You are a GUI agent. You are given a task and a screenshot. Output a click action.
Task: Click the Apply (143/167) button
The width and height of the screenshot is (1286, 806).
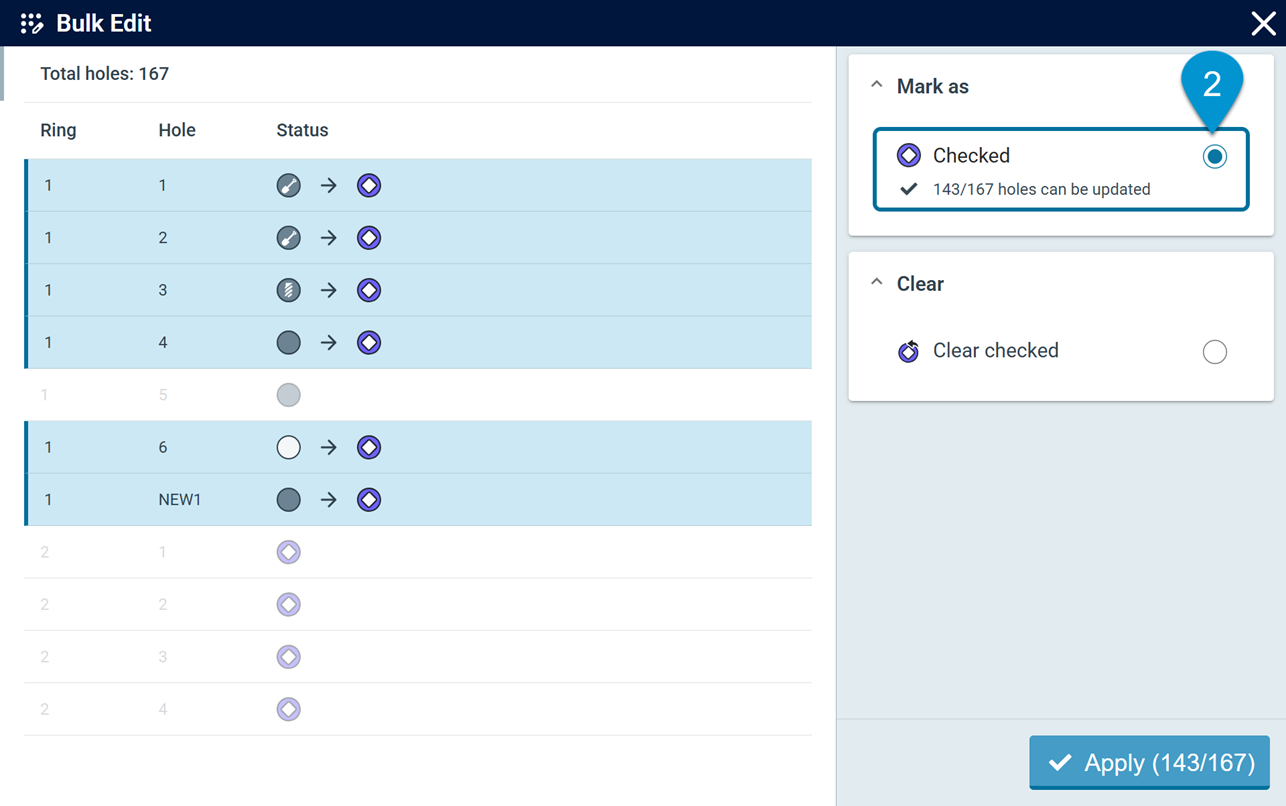pyautogui.click(x=1149, y=762)
